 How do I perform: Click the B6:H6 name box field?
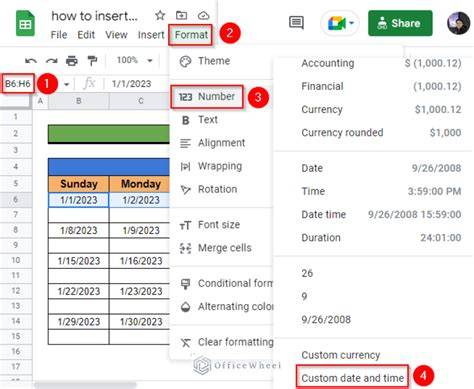(x=18, y=83)
